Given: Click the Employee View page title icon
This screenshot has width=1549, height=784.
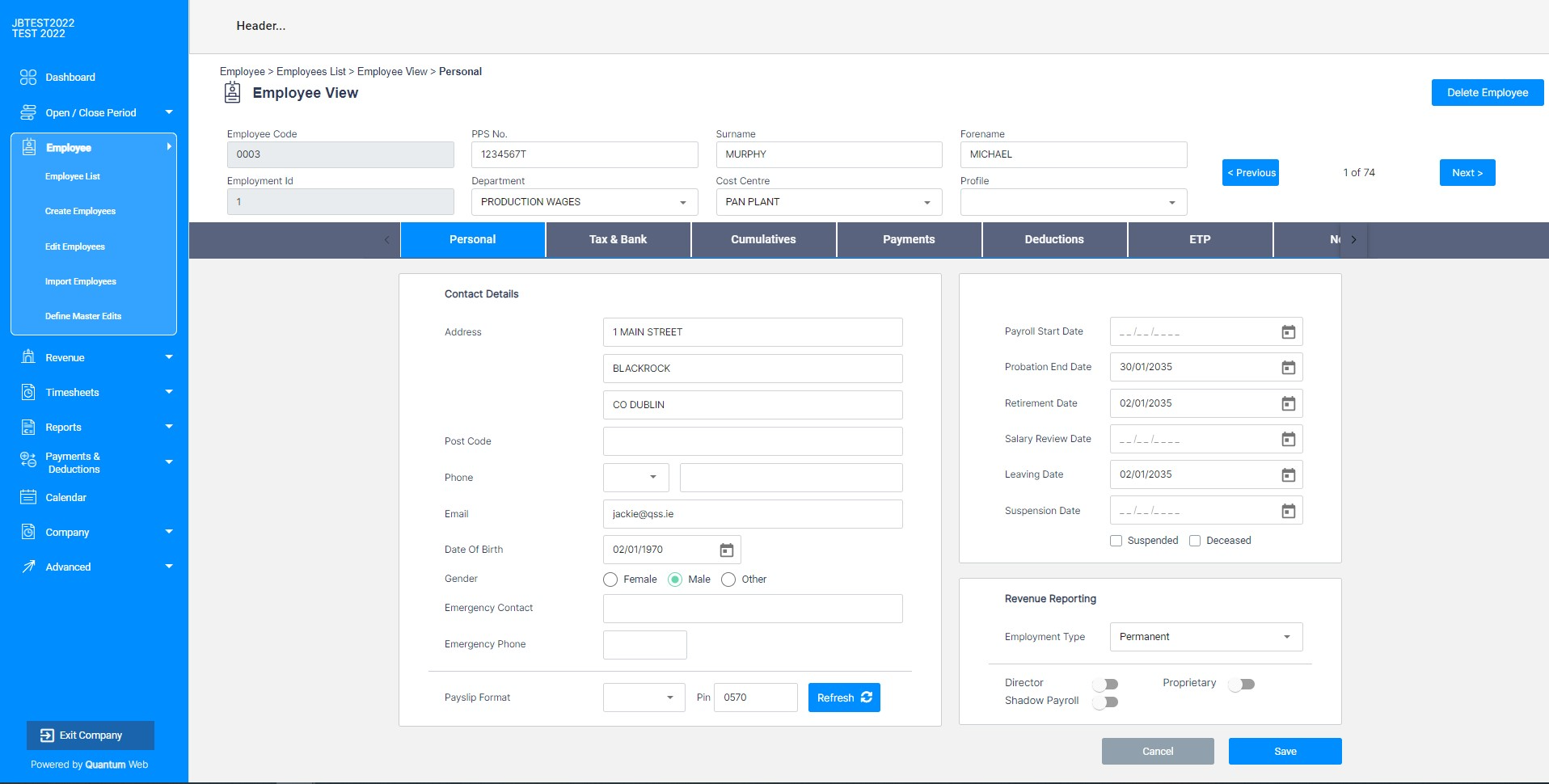Looking at the screenshot, I should click(x=232, y=93).
